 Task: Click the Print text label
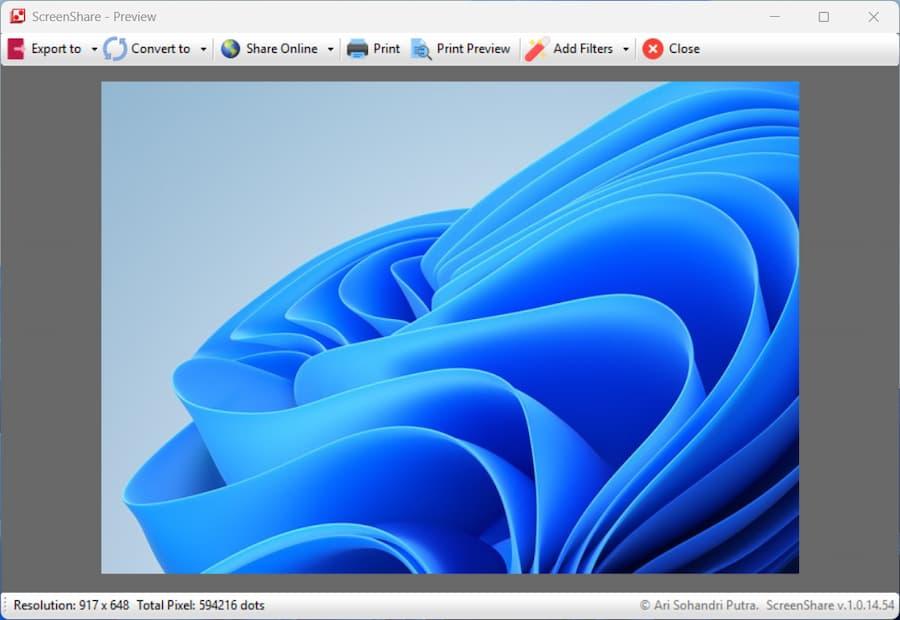[x=386, y=49]
